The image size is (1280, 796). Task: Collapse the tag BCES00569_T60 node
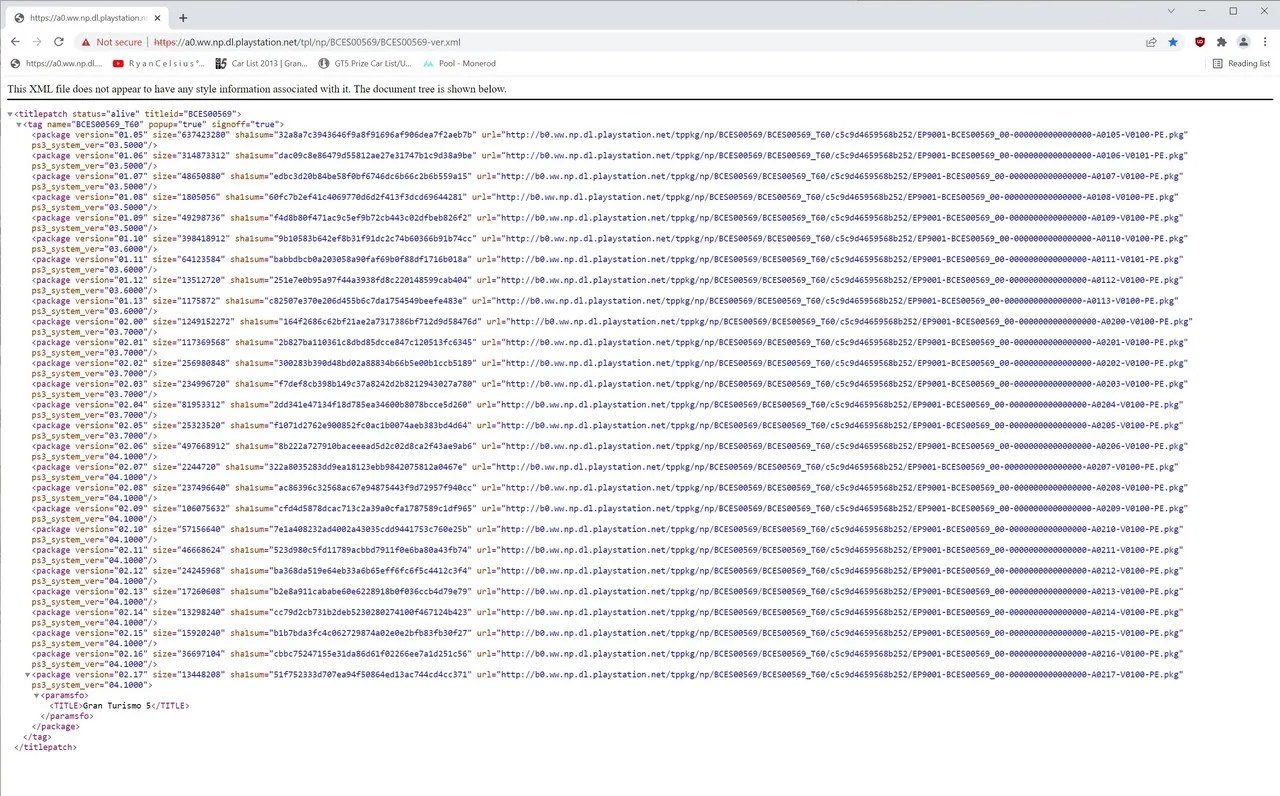click(19, 125)
